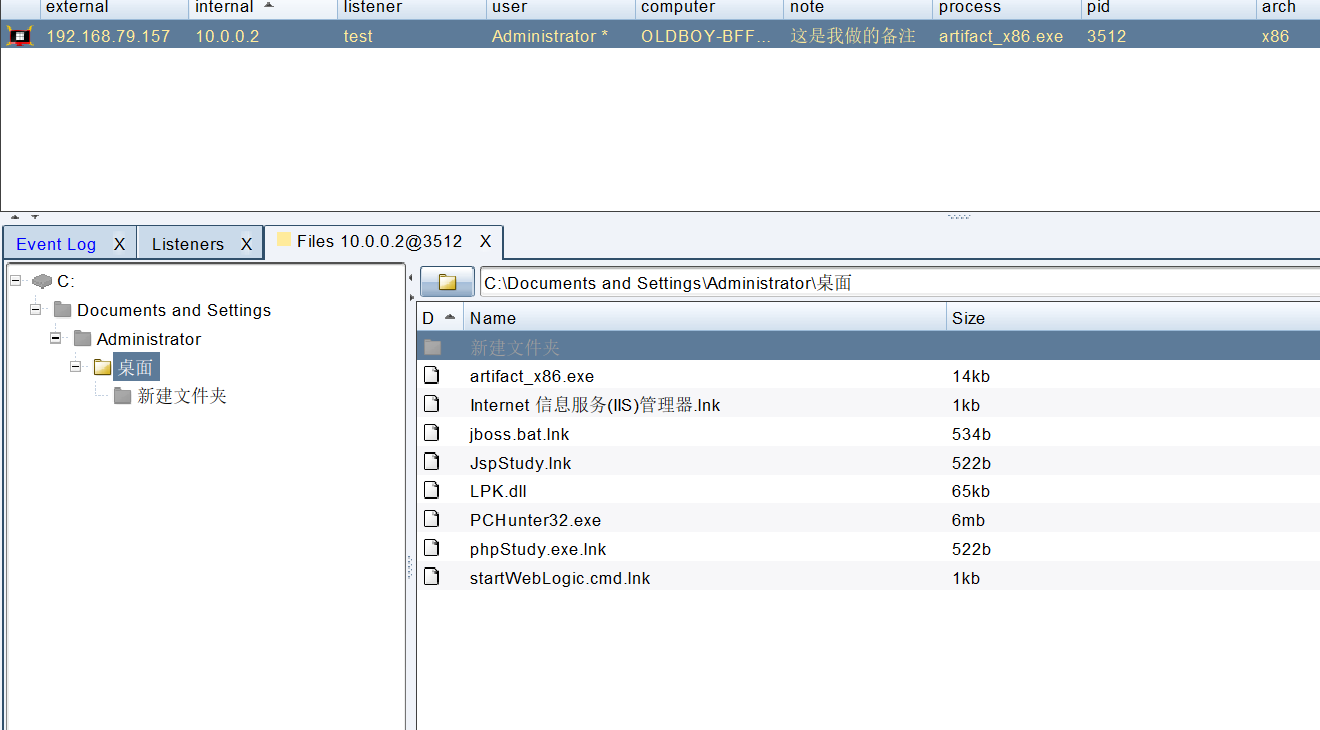Image resolution: width=1320 pixels, height=730 pixels.
Task: Select phpStudy.exe.lnk file name
Action: (x=538, y=549)
